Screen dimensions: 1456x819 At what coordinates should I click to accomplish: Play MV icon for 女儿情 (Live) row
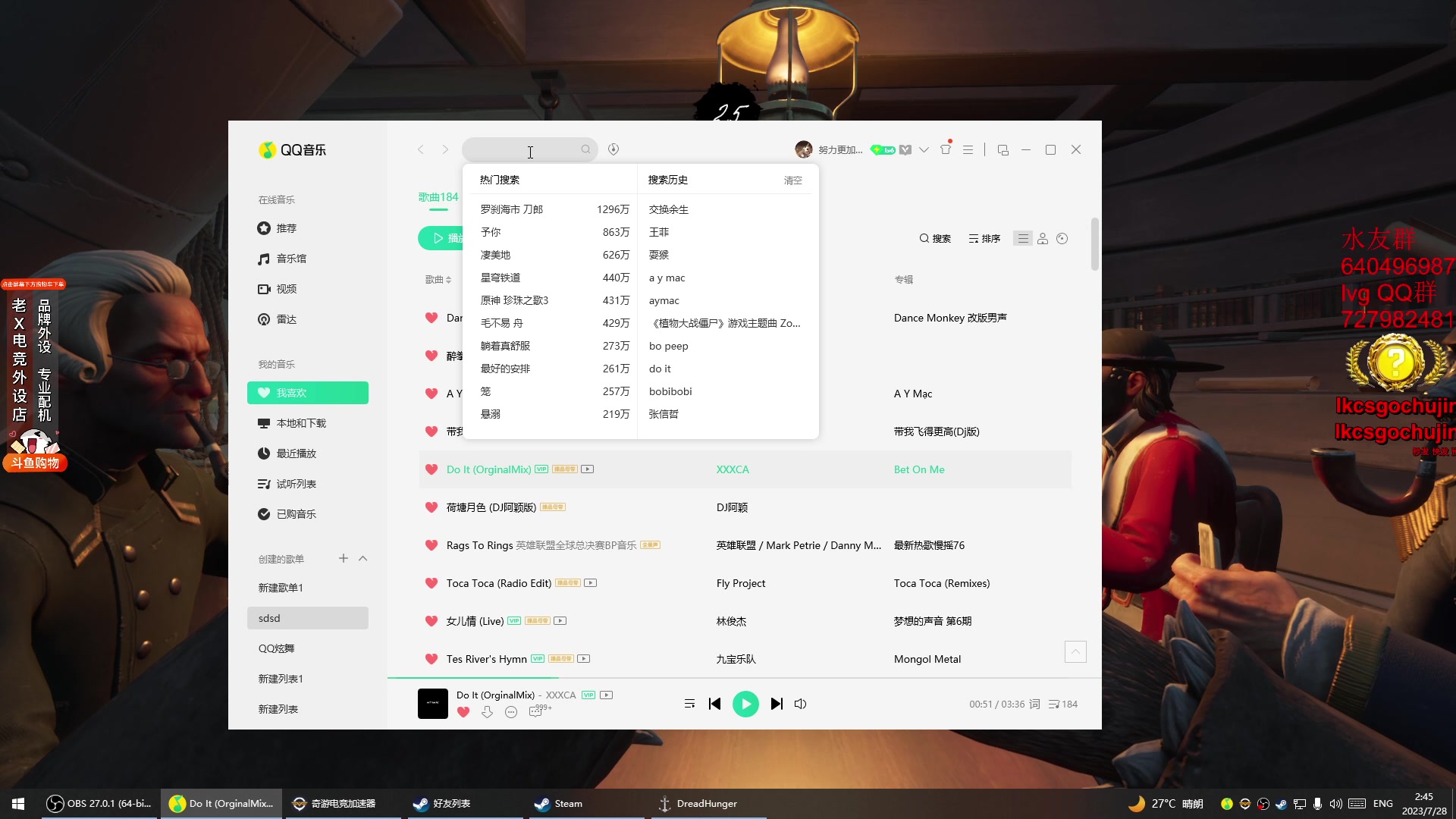point(560,620)
